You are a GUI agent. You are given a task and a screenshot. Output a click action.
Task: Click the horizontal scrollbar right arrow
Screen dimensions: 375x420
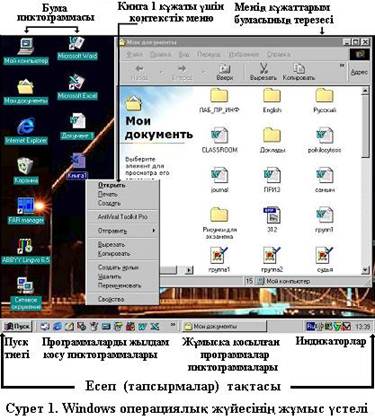(x=189, y=270)
